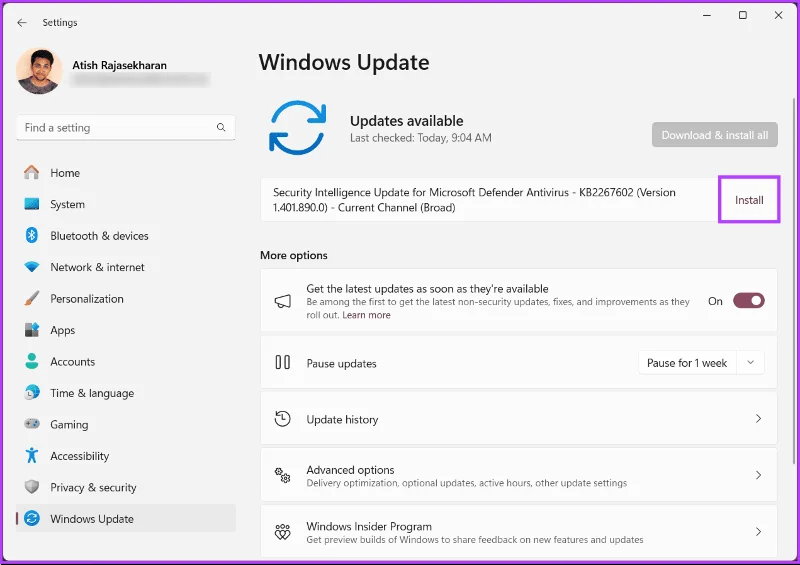Select Privacy & security text

tap(93, 488)
